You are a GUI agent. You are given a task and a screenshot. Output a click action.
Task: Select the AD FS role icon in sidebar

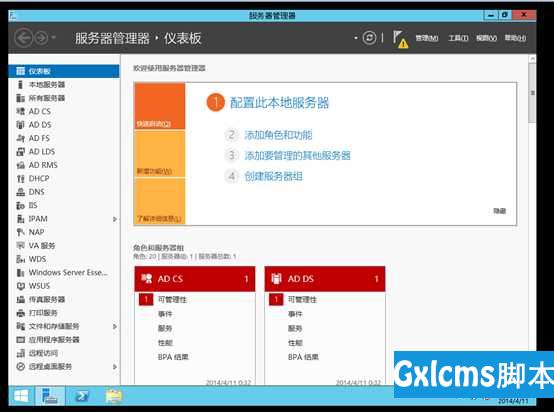coord(20,138)
